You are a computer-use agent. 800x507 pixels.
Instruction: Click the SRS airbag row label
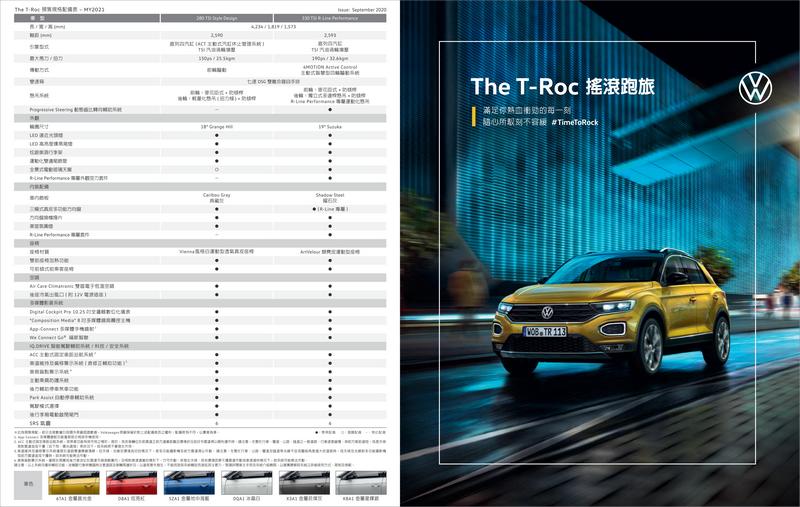click(40, 423)
